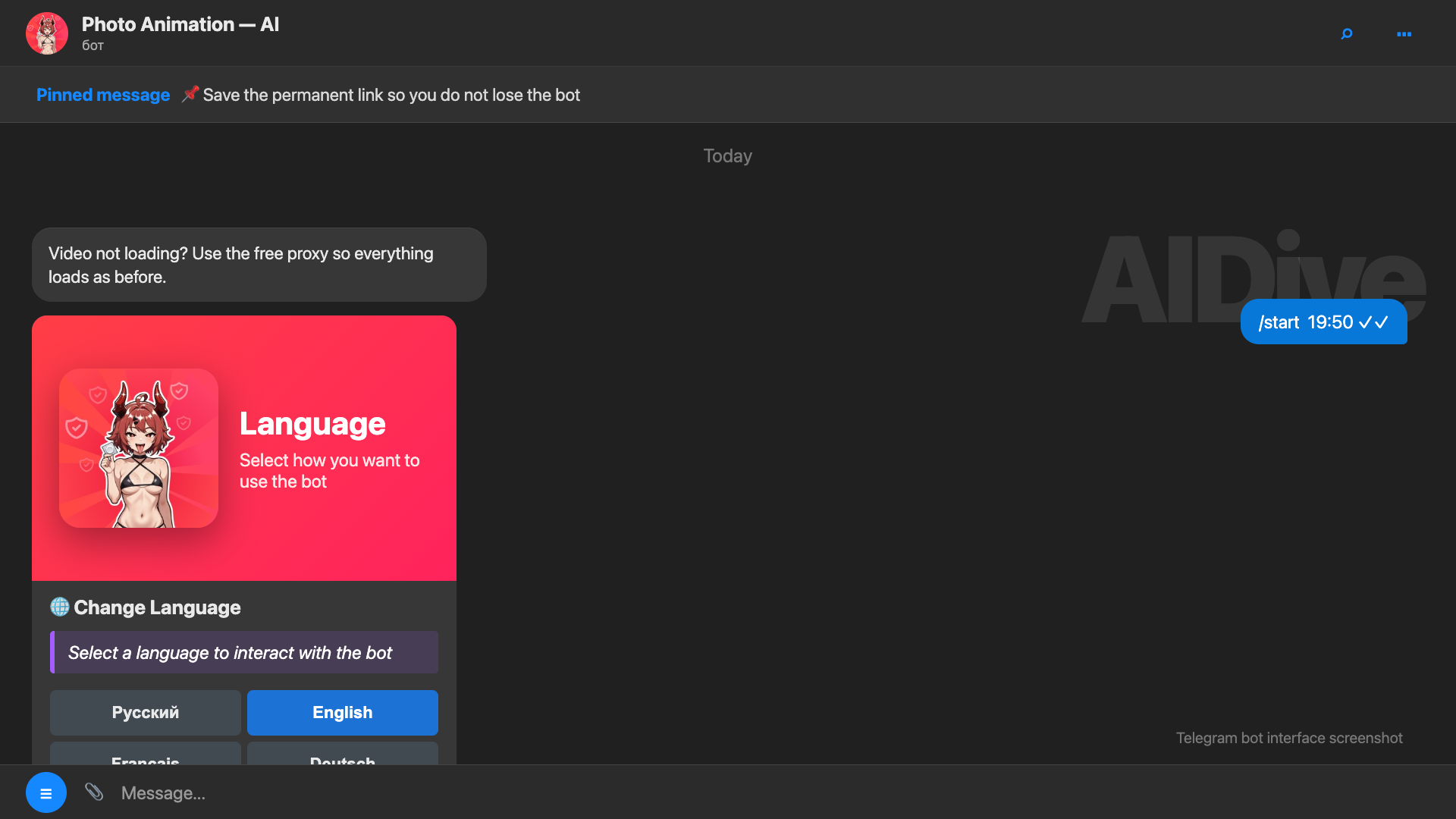Open the bot commands menu button
This screenshot has height=819, width=1456.
coord(46,792)
